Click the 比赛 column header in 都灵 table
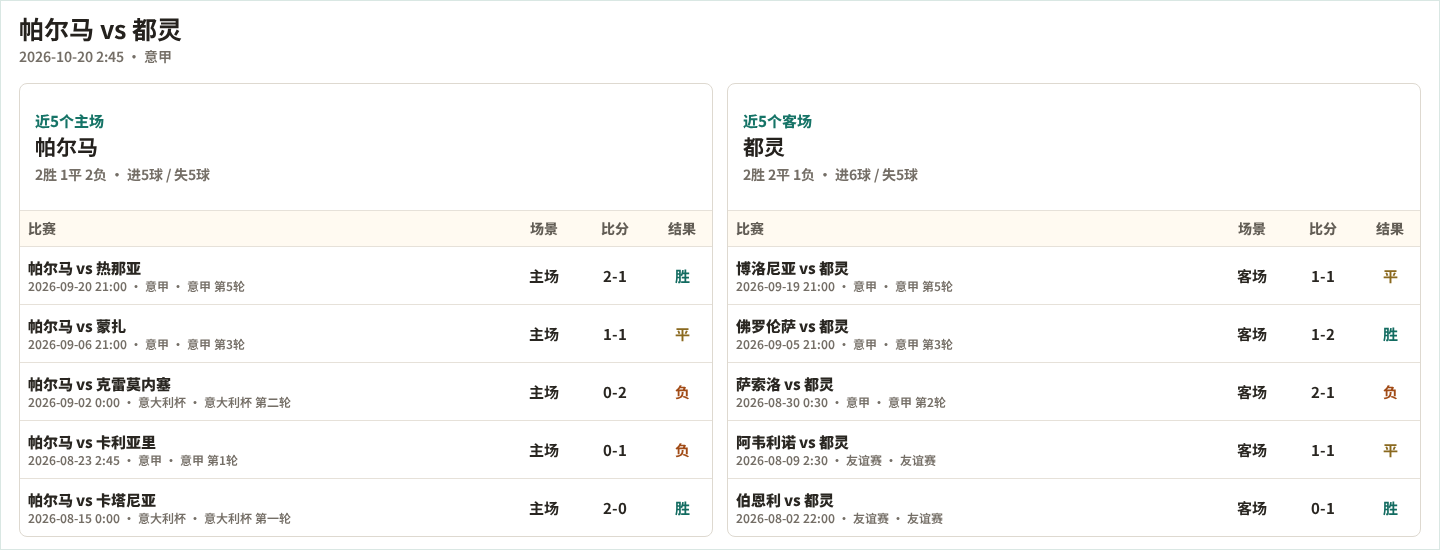The image size is (1440, 550). pyautogui.click(x=750, y=229)
